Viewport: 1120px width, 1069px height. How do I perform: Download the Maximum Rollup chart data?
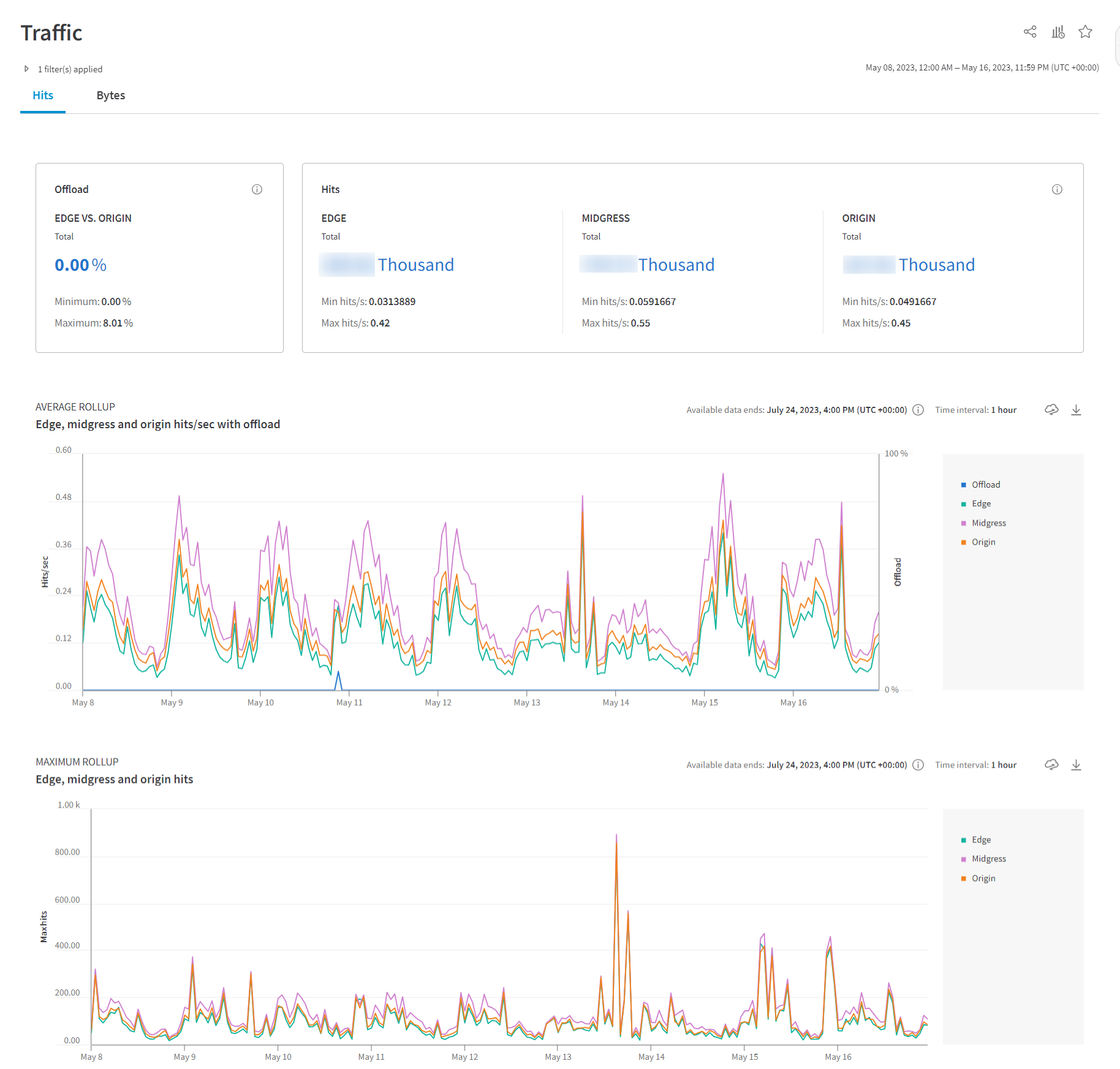(x=1076, y=765)
